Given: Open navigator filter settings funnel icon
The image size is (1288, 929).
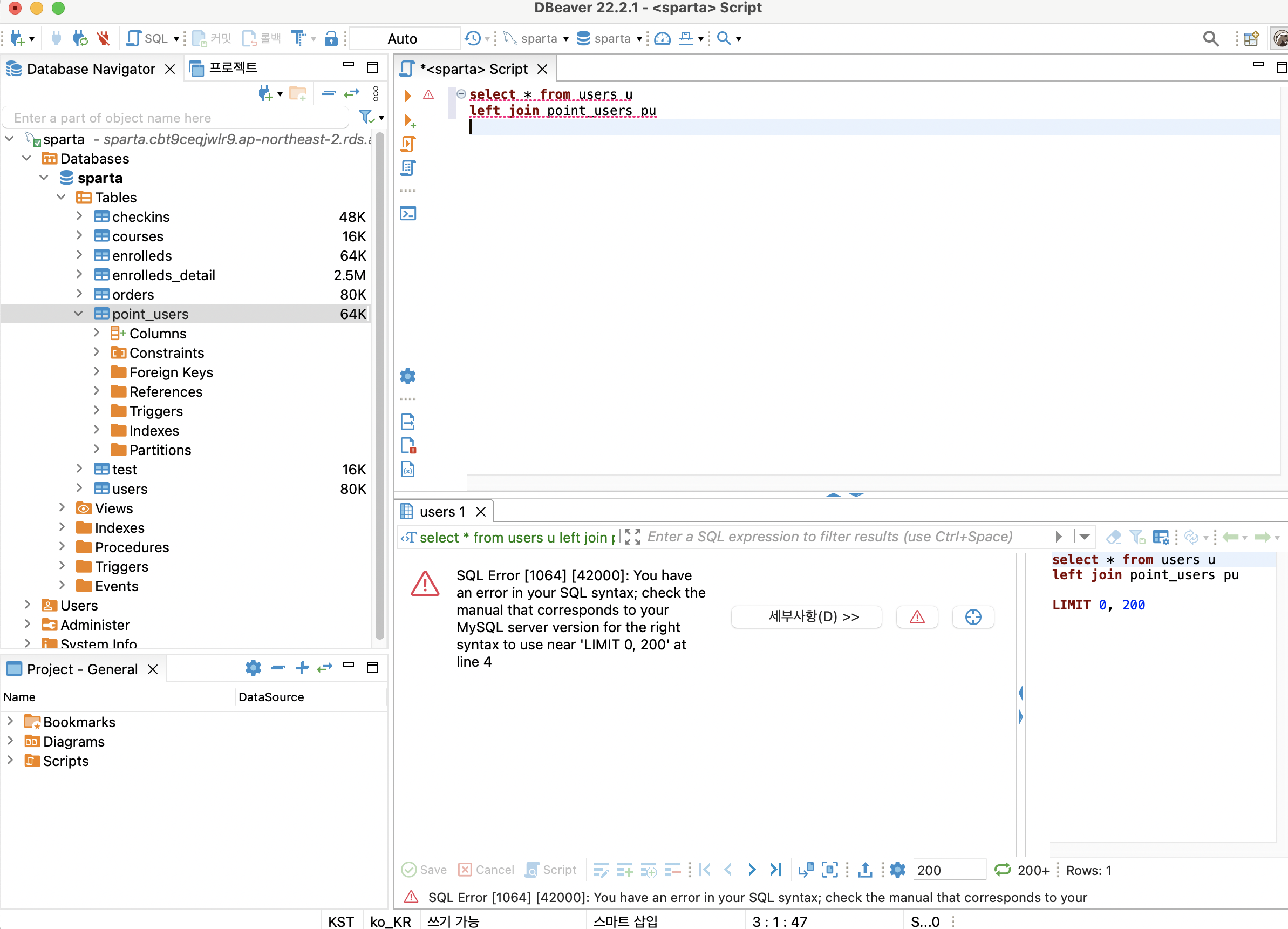Looking at the screenshot, I should point(367,118).
